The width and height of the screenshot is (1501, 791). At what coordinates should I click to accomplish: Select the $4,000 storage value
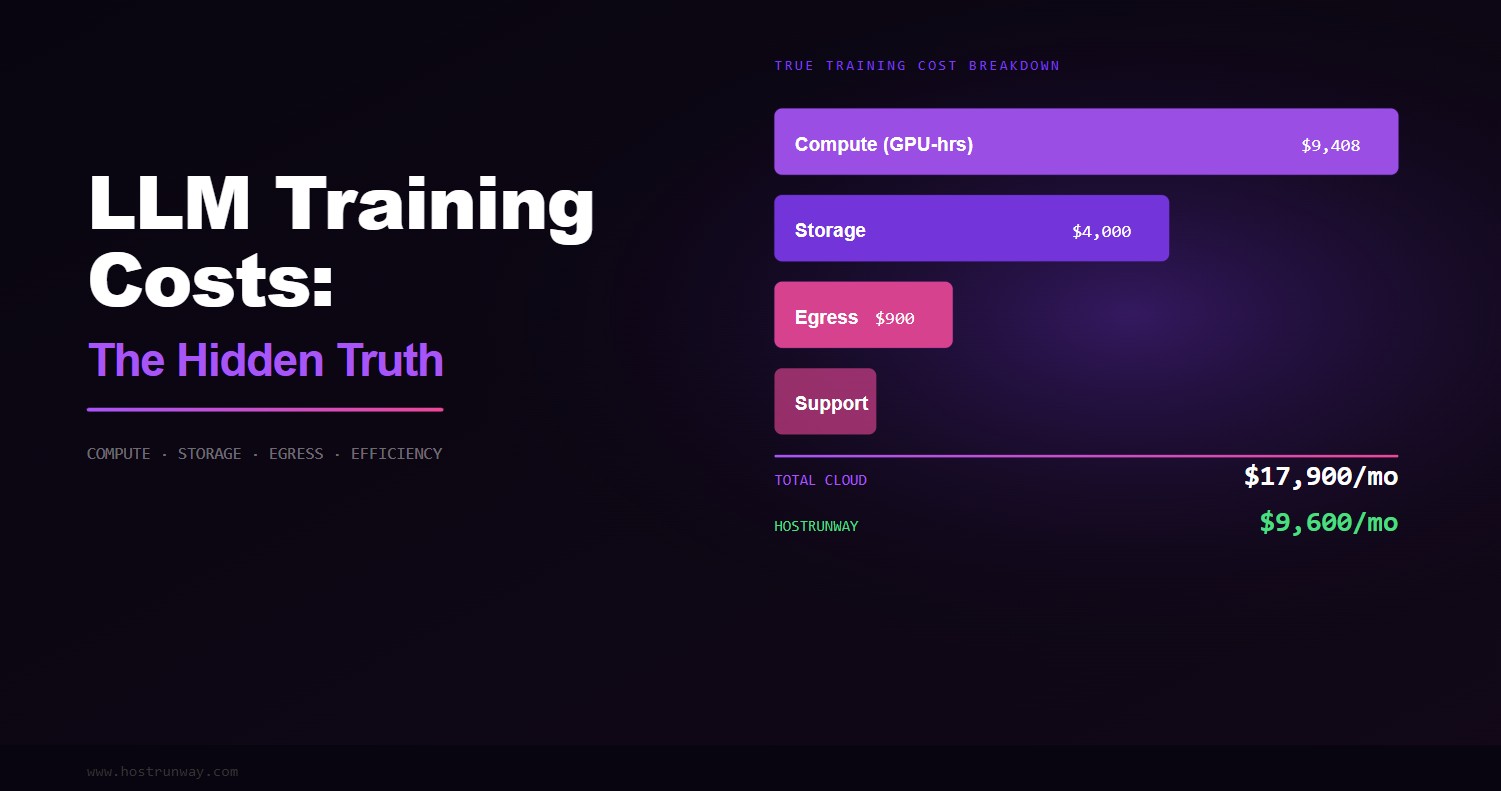click(x=1102, y=231)
